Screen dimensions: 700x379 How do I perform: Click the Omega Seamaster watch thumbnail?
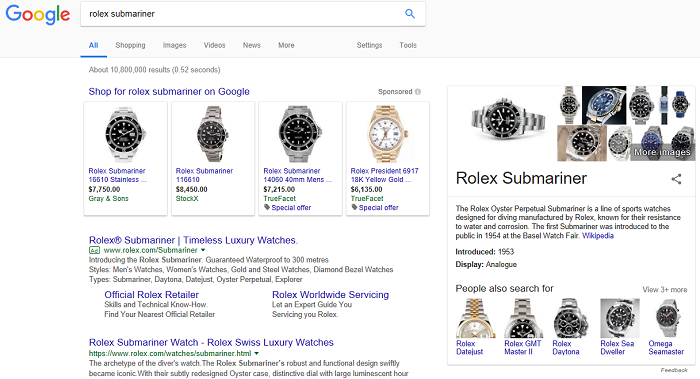coord(668,318)
